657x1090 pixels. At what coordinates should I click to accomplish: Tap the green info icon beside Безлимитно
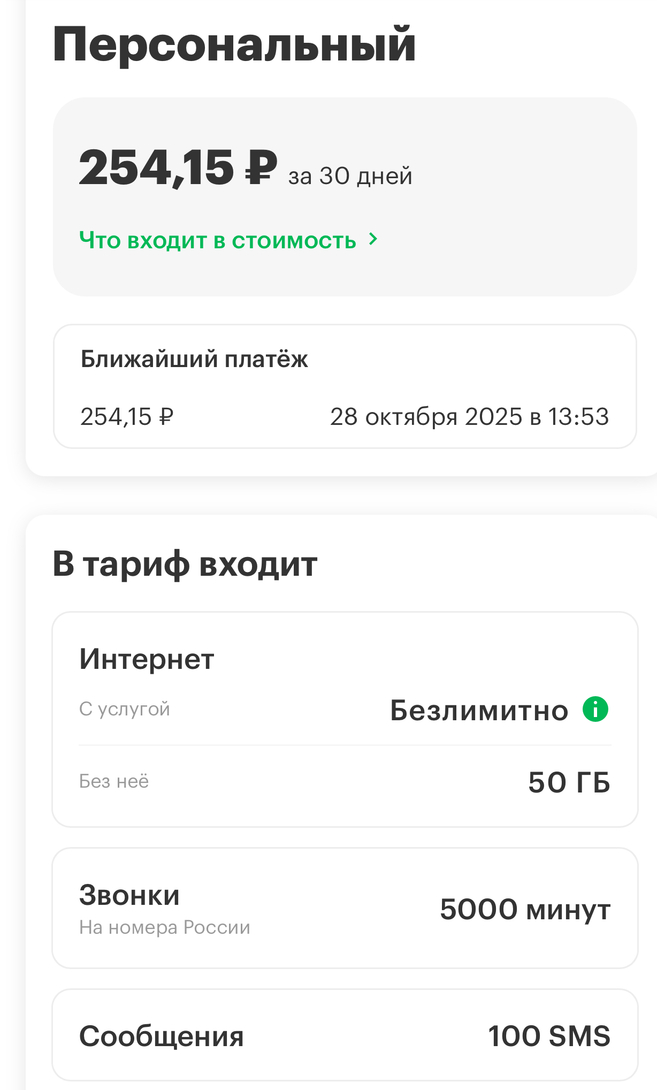click(x=595, y=710)
